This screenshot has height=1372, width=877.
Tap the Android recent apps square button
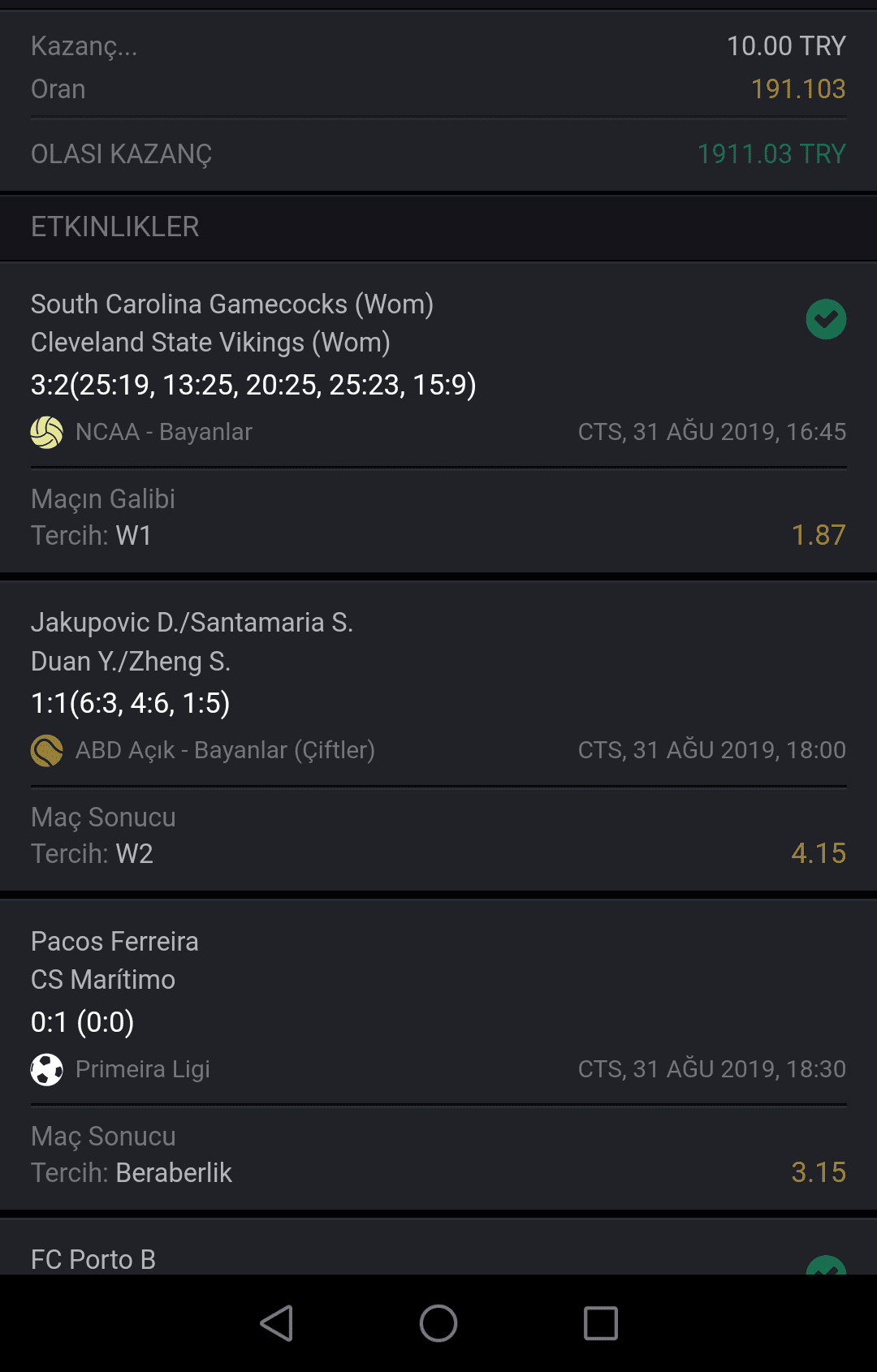(601, 1323)
